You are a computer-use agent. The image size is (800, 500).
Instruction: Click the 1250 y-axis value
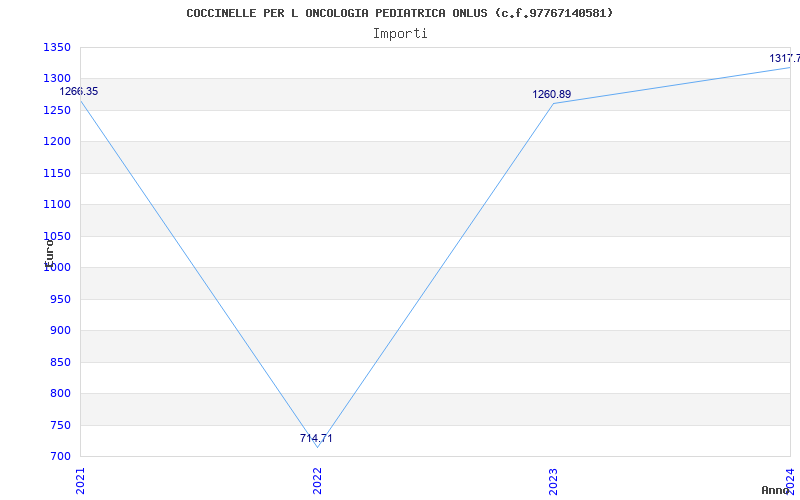(57, 110)
